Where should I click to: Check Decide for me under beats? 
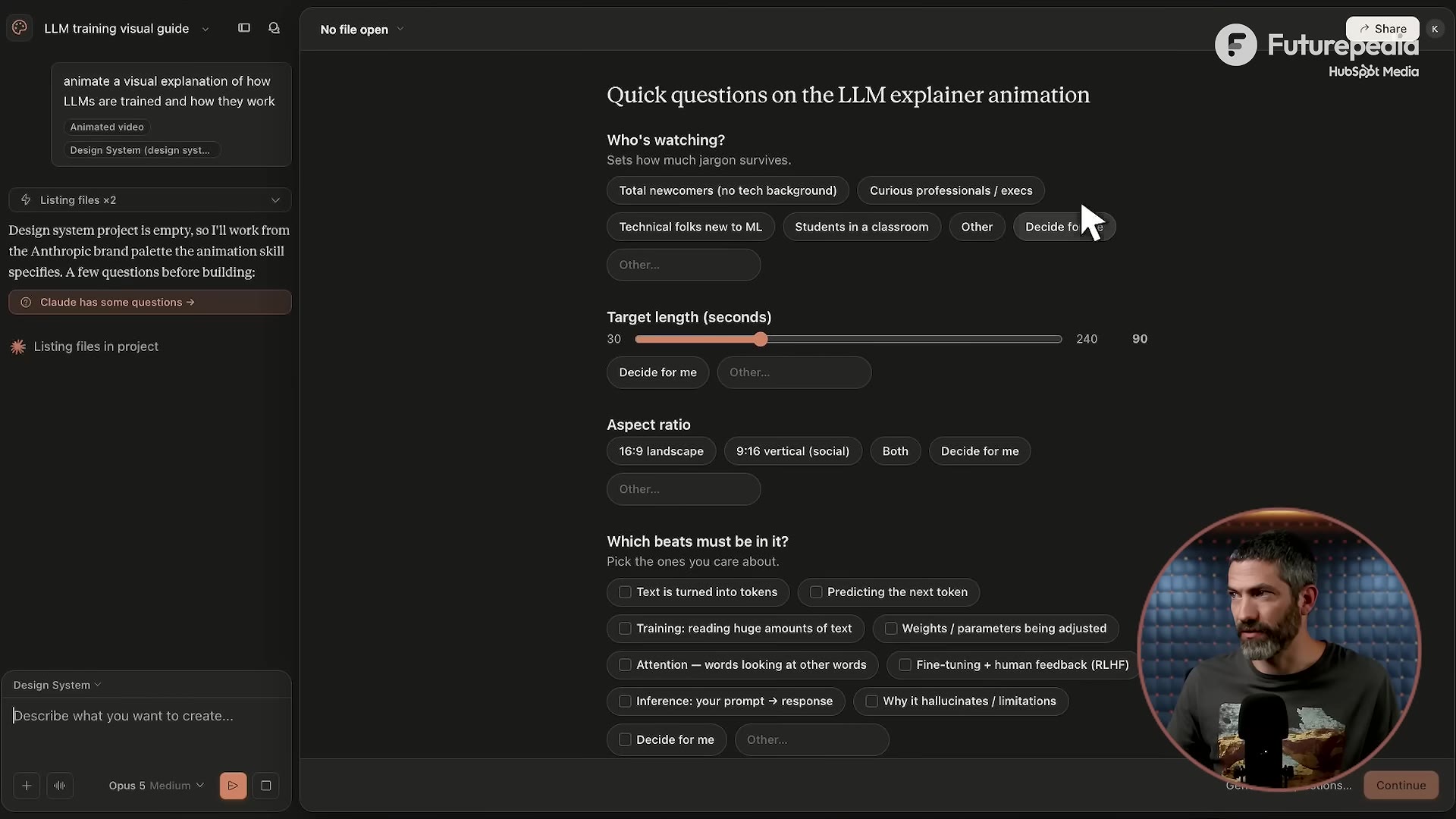625,739
